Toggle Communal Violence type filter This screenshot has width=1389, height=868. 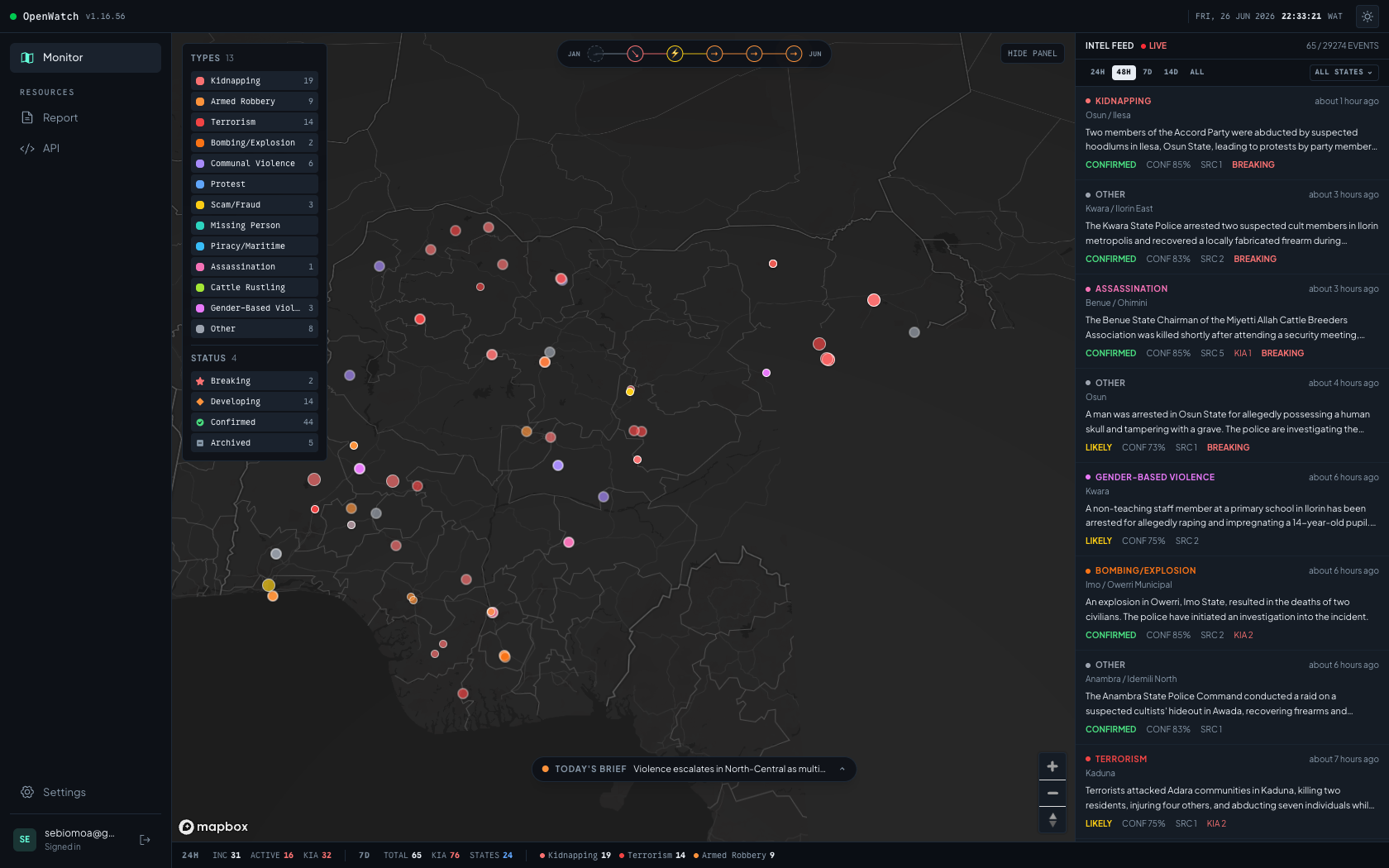(255, 164)
